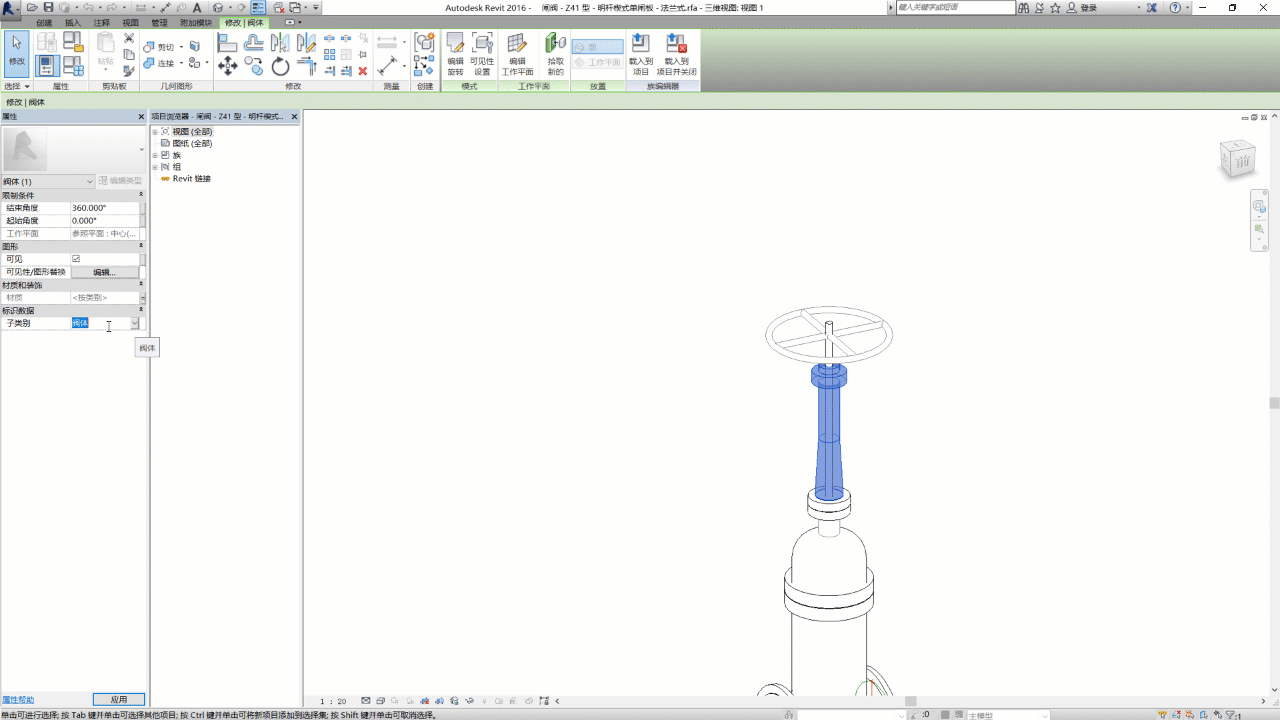Click the red Delete X icon
1280x720 pixels.
pos(363,71)
